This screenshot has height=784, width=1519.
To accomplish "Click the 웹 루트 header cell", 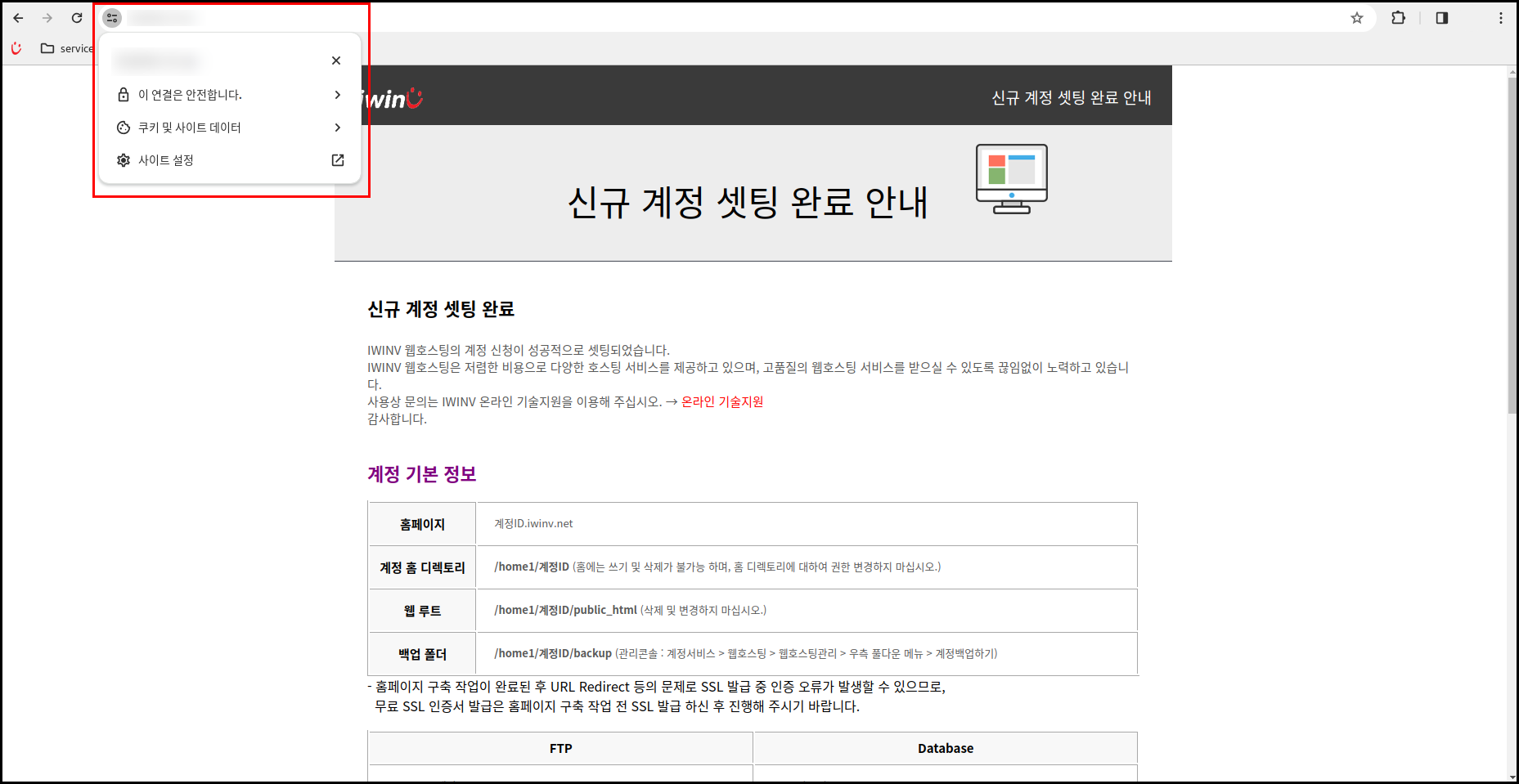I will pyautogui.click(x=422, y=611).
